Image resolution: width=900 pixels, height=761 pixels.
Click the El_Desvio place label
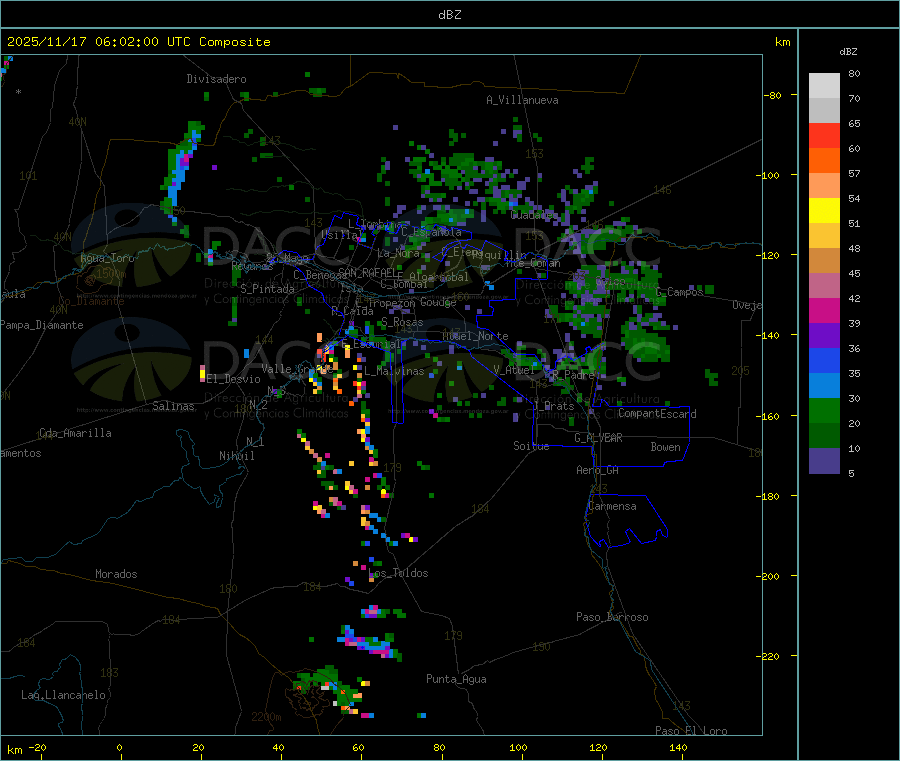234,379
